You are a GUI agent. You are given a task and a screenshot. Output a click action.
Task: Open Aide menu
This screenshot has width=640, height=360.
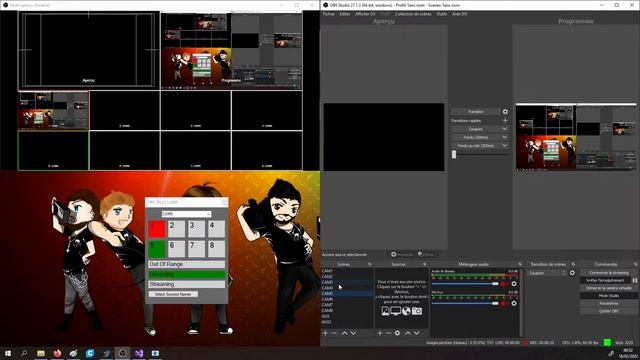click(x=459, y=14)
